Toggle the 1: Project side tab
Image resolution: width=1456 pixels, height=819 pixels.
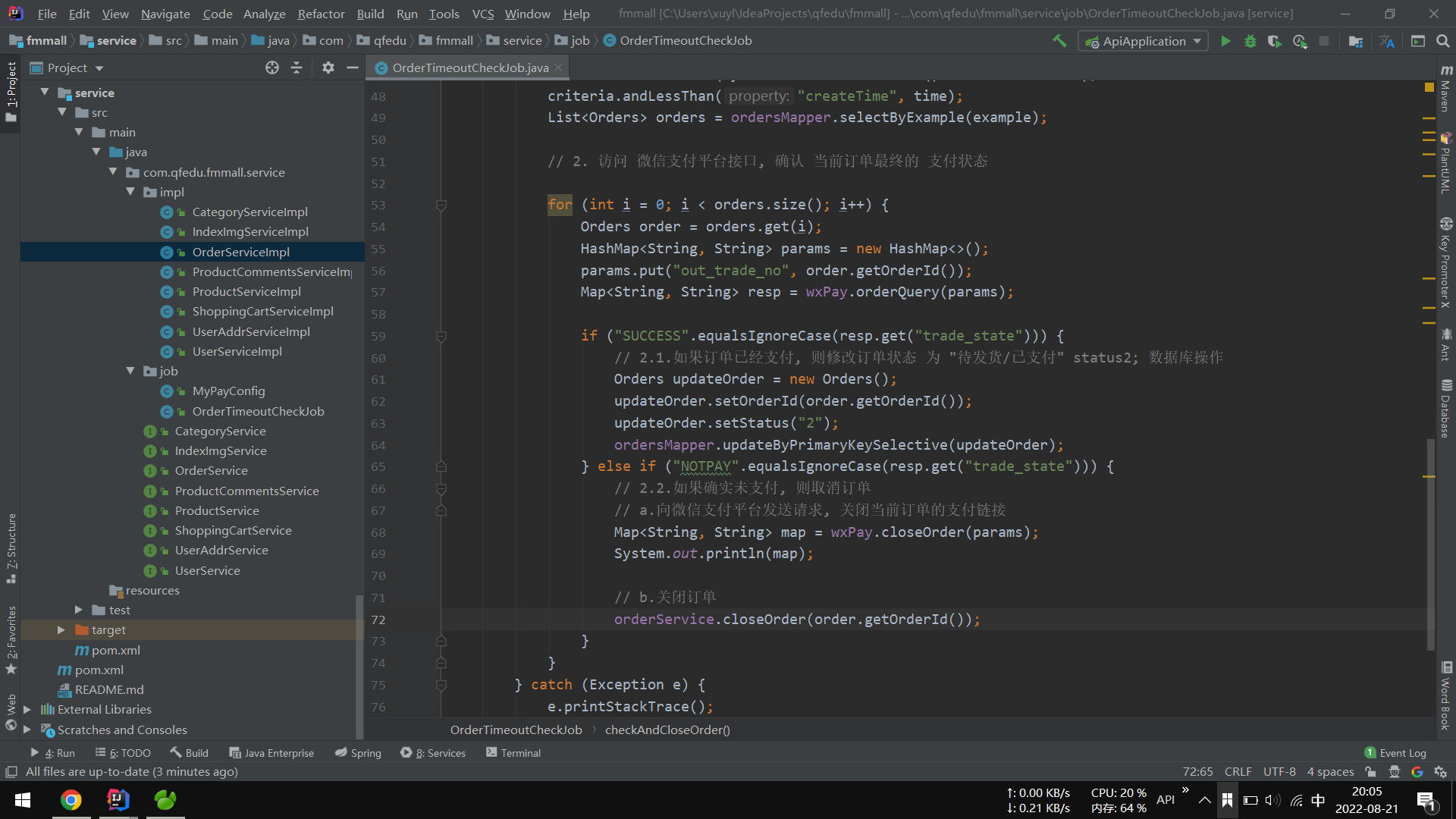point(11,93)
